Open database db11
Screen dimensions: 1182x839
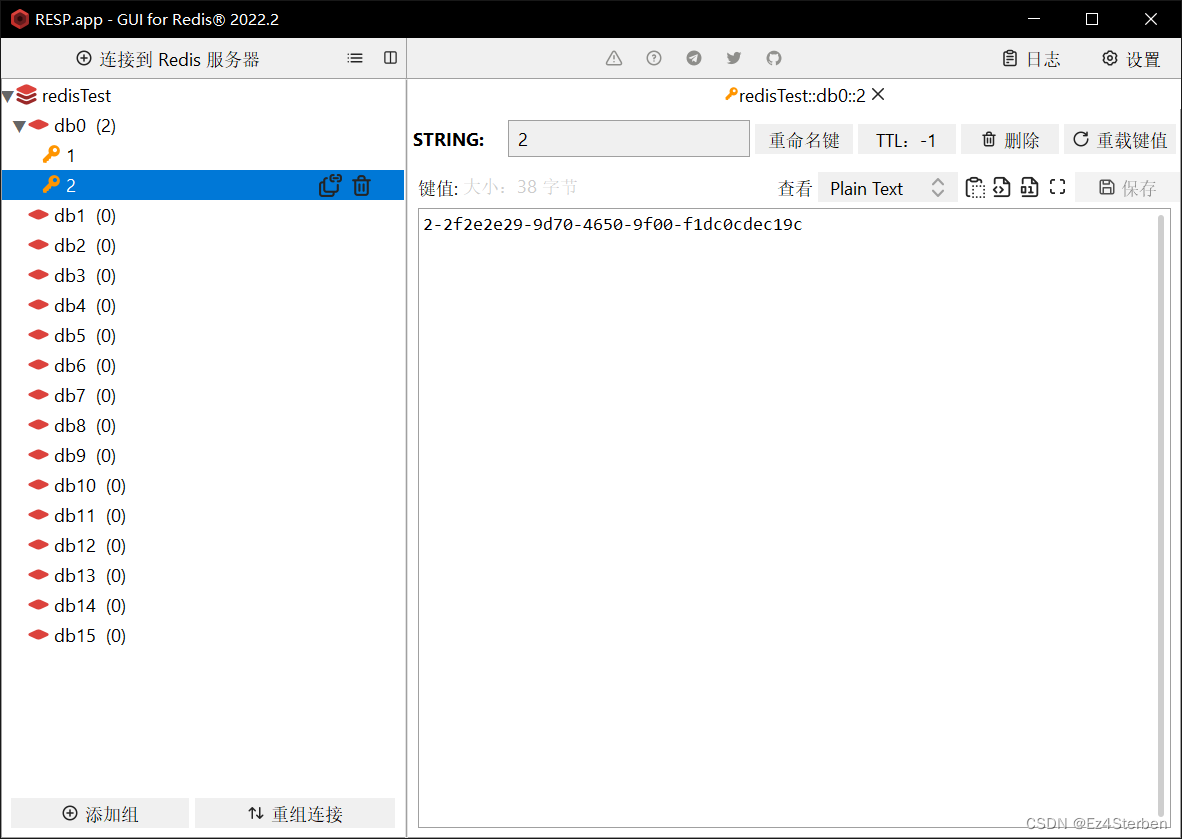(x=203, y=516)
